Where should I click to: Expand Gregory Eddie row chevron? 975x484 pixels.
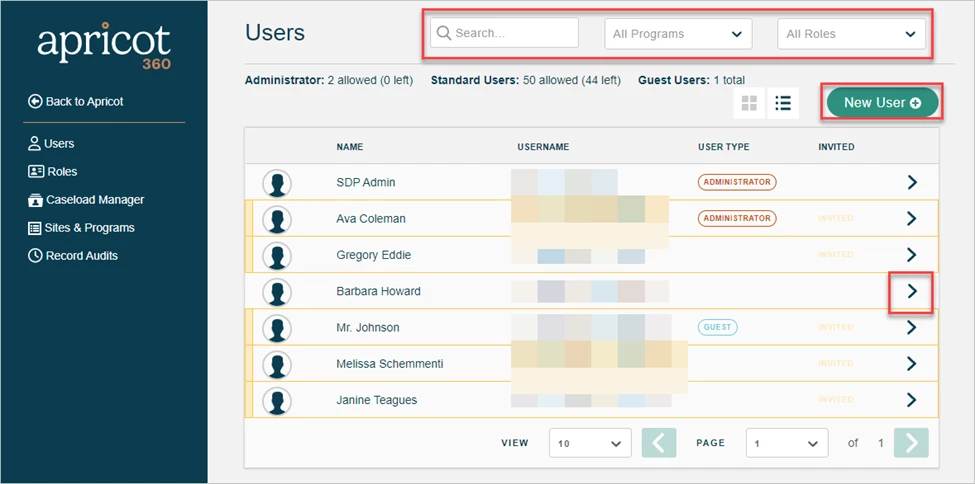click(912, 254)
